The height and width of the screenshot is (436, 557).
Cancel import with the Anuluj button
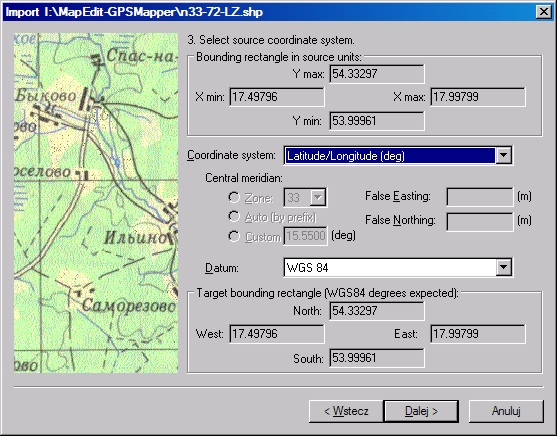(x=506, y=411)
